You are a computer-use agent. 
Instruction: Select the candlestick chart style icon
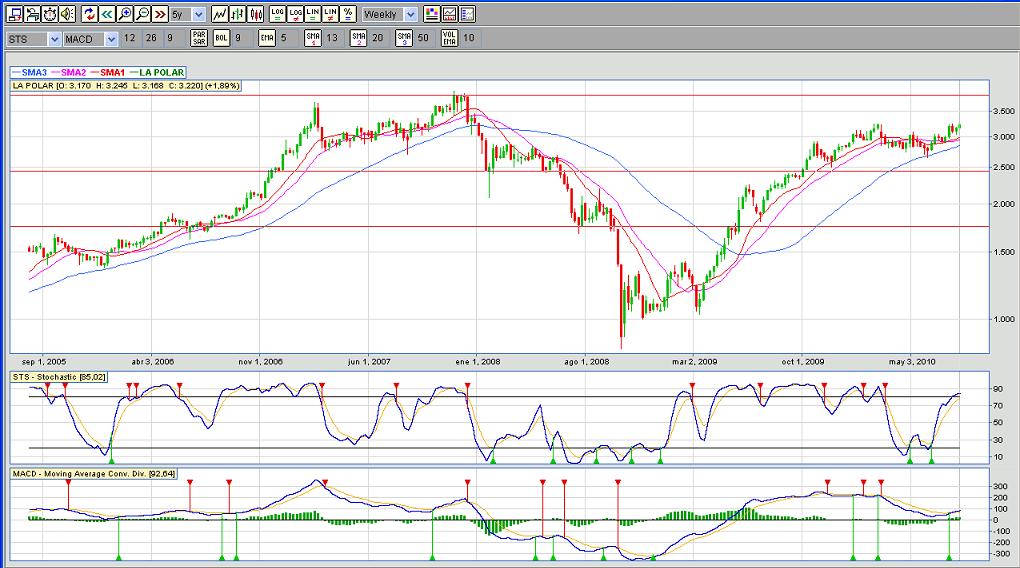click(256, 14)
